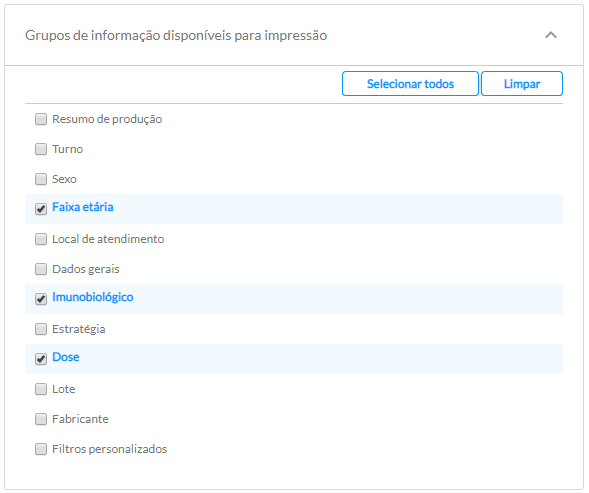589x493 pixels.
Task: Select the Local de atendimento checkbox
Action: click(x=41, y=239)
